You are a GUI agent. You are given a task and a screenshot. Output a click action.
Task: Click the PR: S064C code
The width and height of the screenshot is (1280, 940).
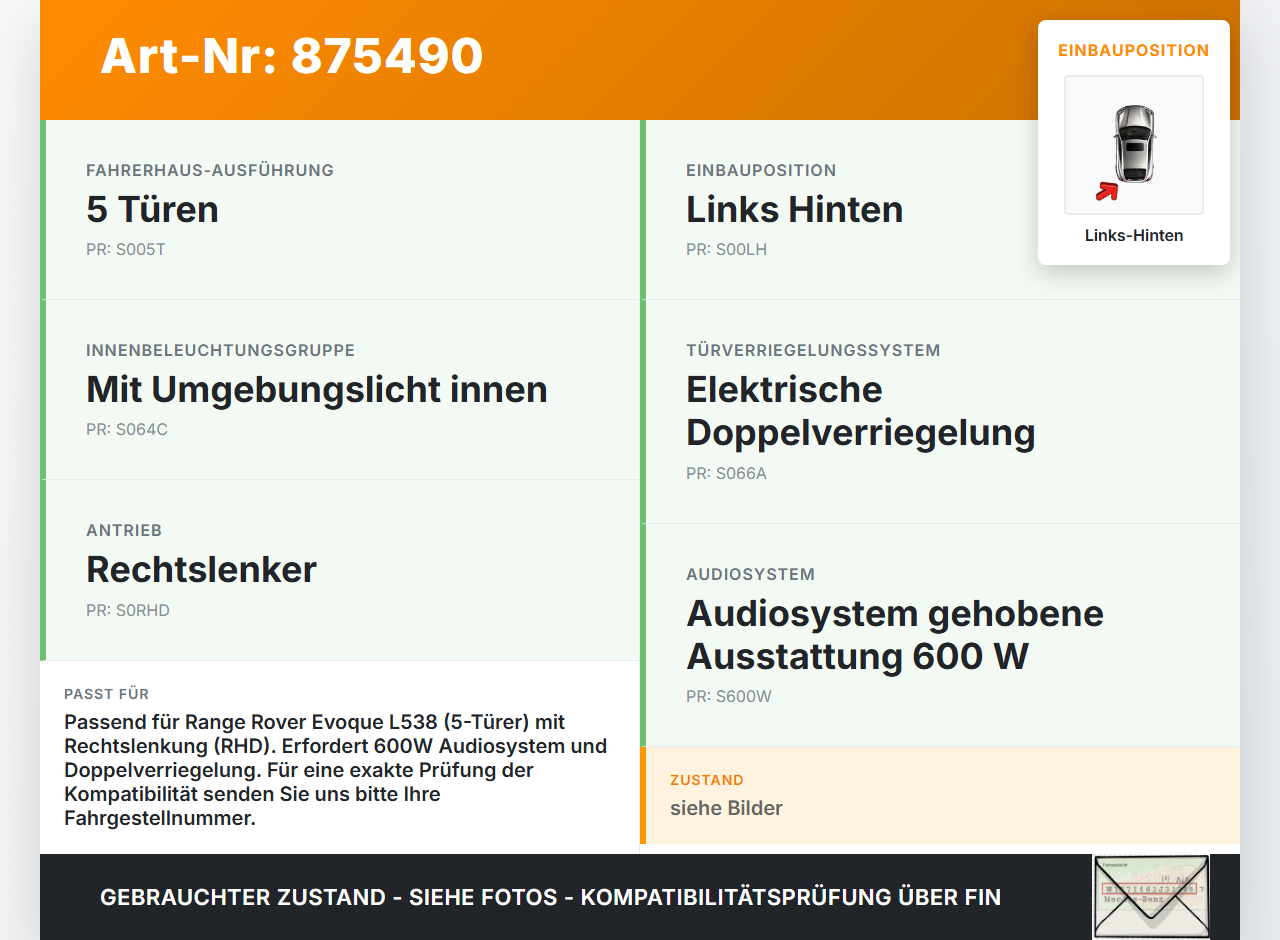point(127,429)
